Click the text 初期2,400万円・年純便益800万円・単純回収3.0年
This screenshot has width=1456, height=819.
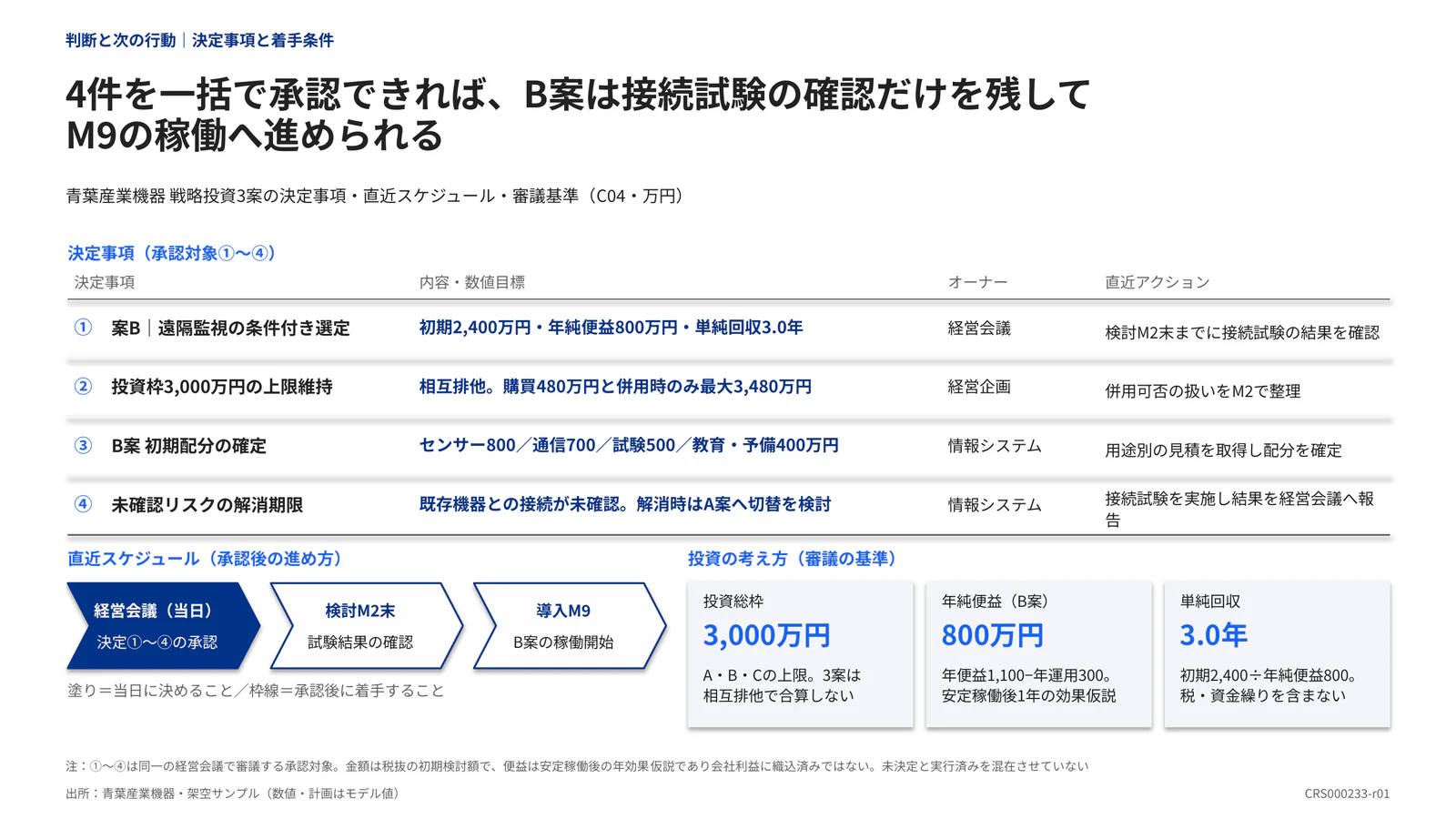(x=611, y=328)
